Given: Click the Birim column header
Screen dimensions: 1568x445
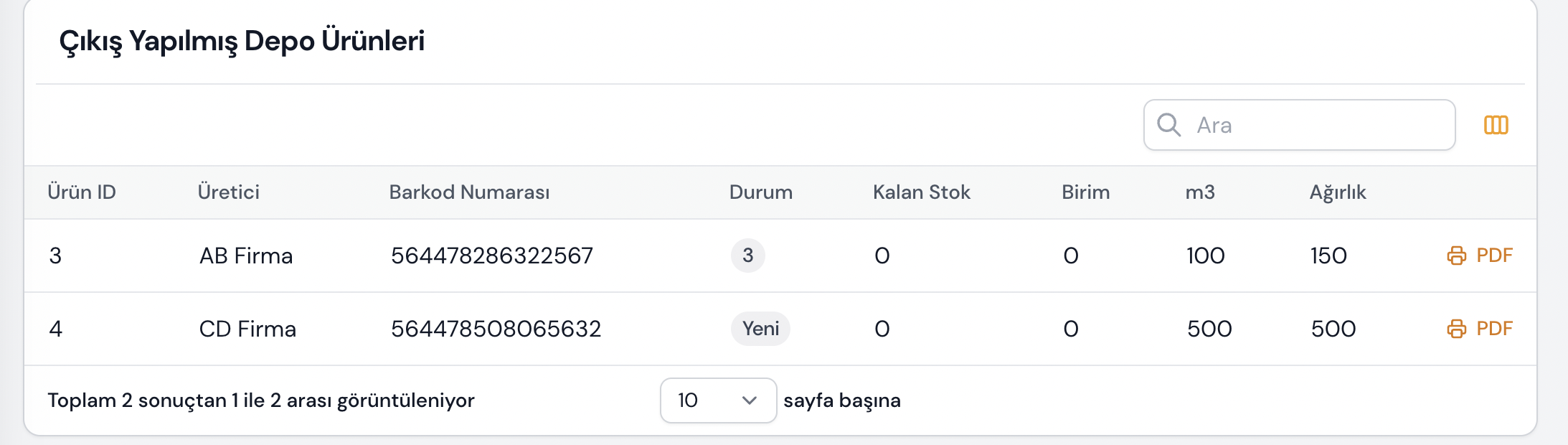Looking at the screenshot, I should click(1085, 192).
